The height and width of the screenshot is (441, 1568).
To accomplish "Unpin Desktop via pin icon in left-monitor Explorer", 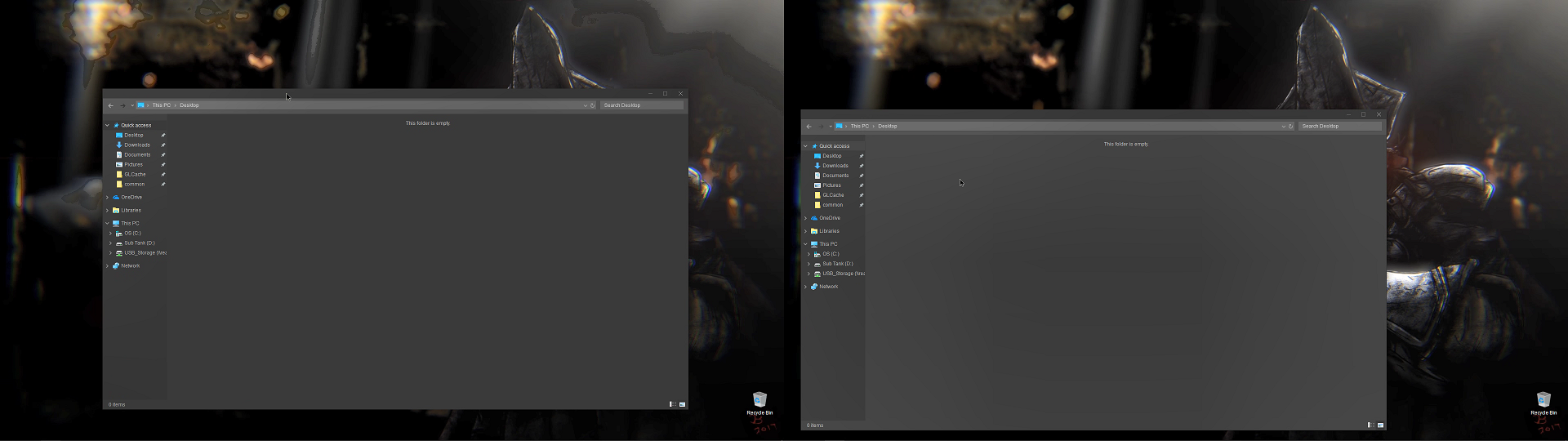I will click(163, 135).
